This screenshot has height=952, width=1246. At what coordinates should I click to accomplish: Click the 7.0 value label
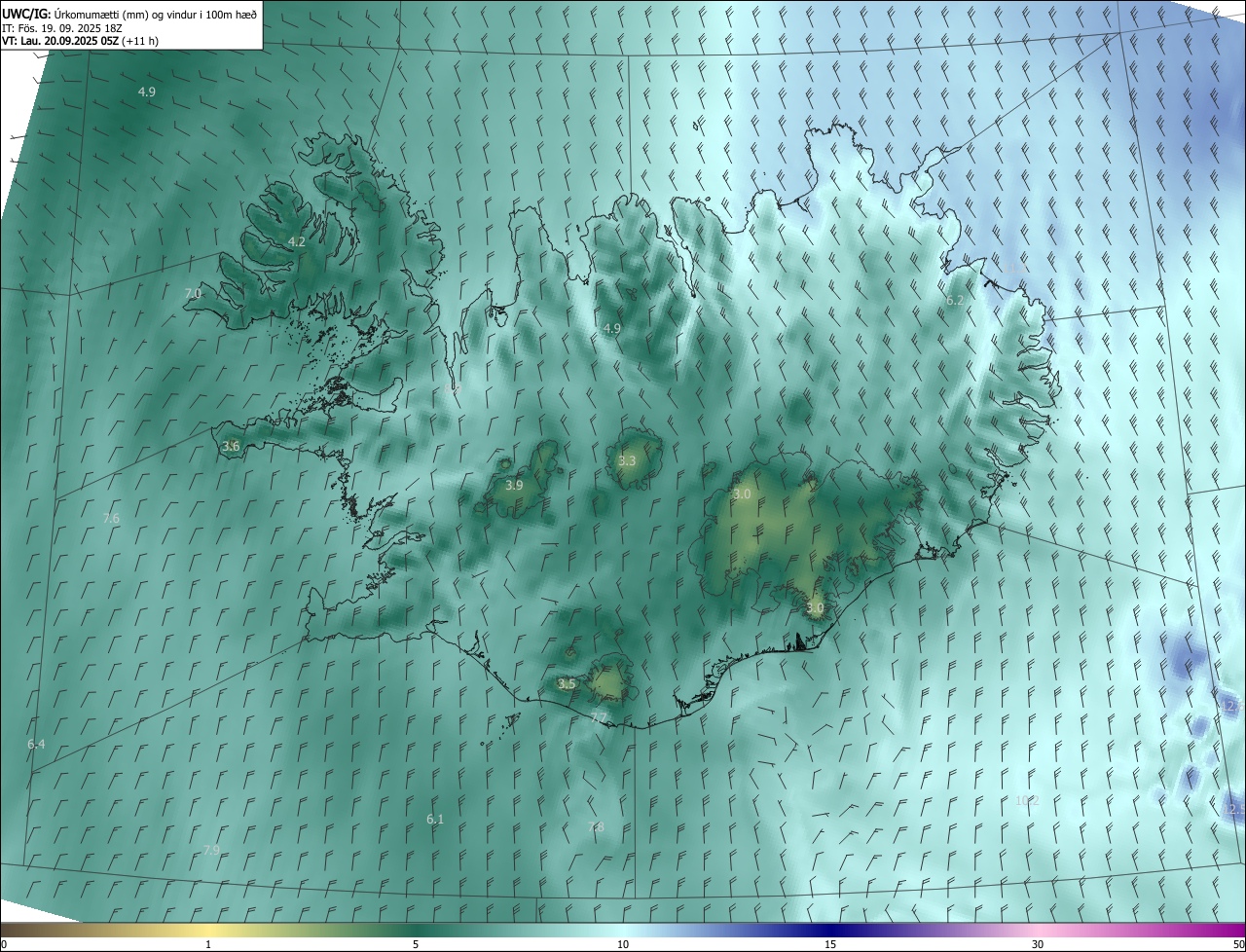click(193, 293)
